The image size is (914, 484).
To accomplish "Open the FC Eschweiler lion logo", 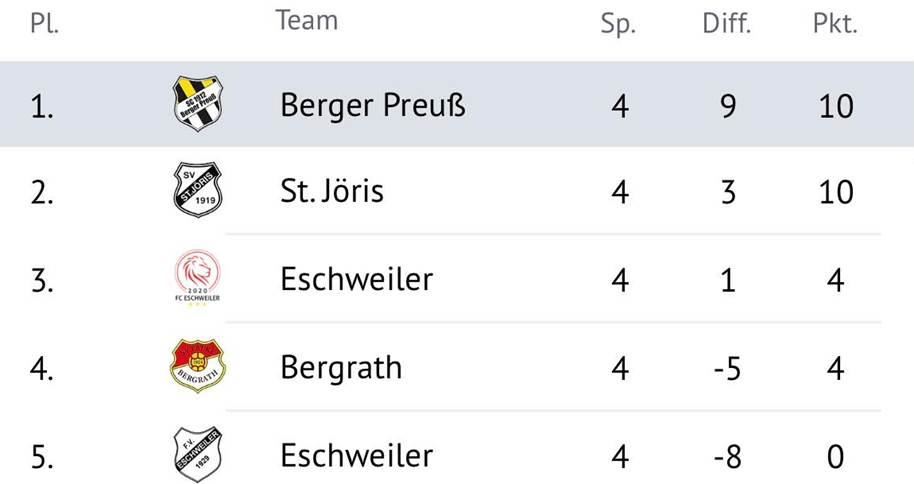I will click(x=198, y=278).
